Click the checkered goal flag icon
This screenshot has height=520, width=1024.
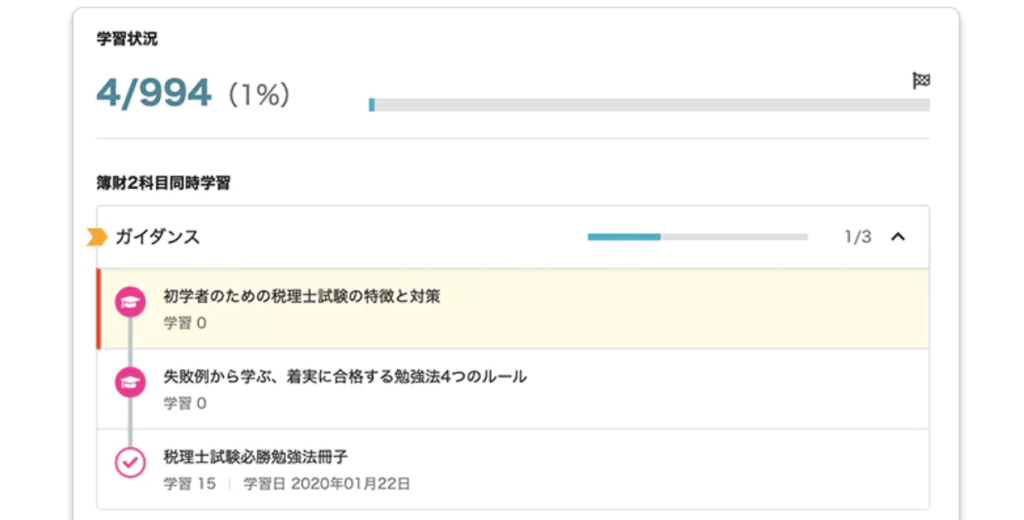[x=921, y=81]
